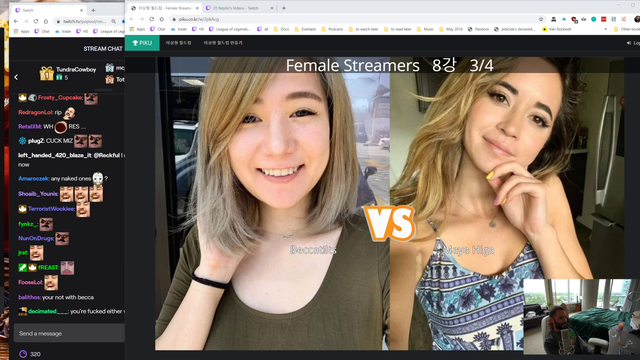
Task: Open the second Korean menu item in PIKU navbar
Action: click(x=223, y=43)
